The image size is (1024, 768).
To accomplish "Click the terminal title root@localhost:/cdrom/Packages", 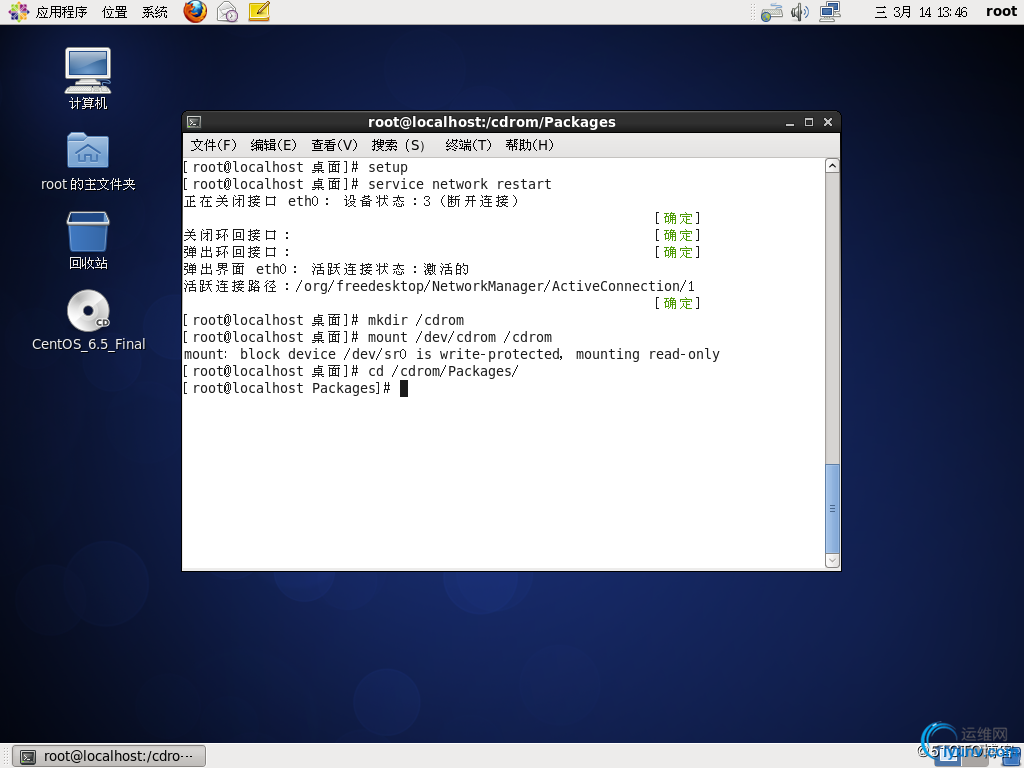I will pos(492,122).
